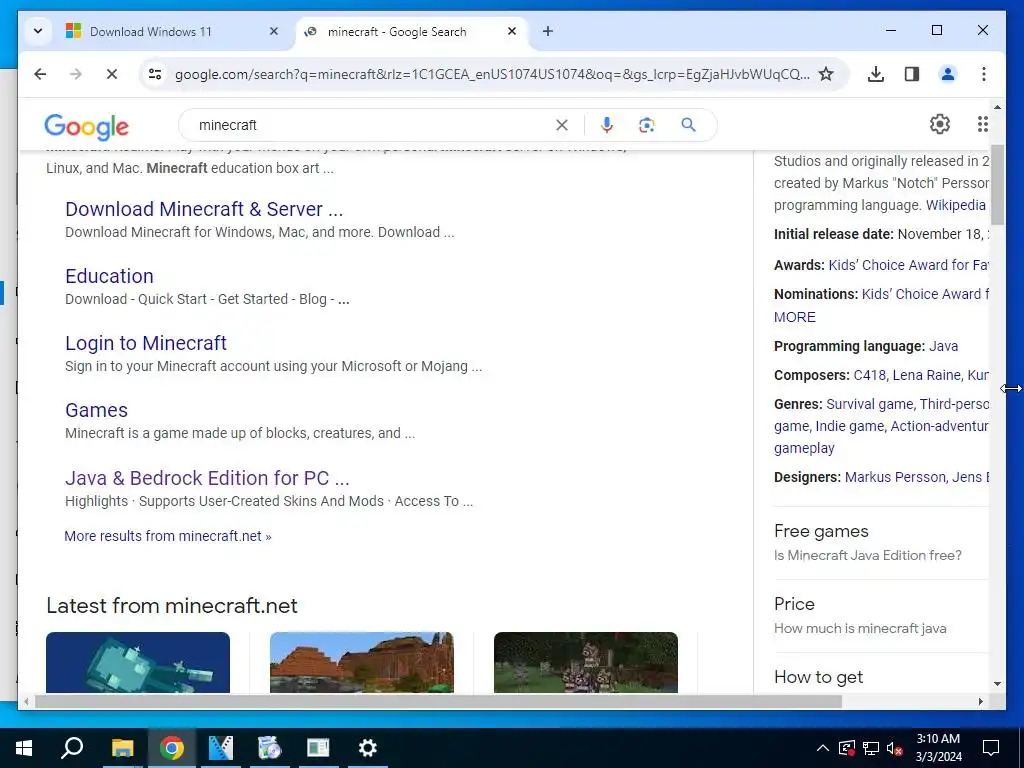Screen dimensions: 1024x768
Task: Open File Explorer from taskbar
Action: coord(122,748)
